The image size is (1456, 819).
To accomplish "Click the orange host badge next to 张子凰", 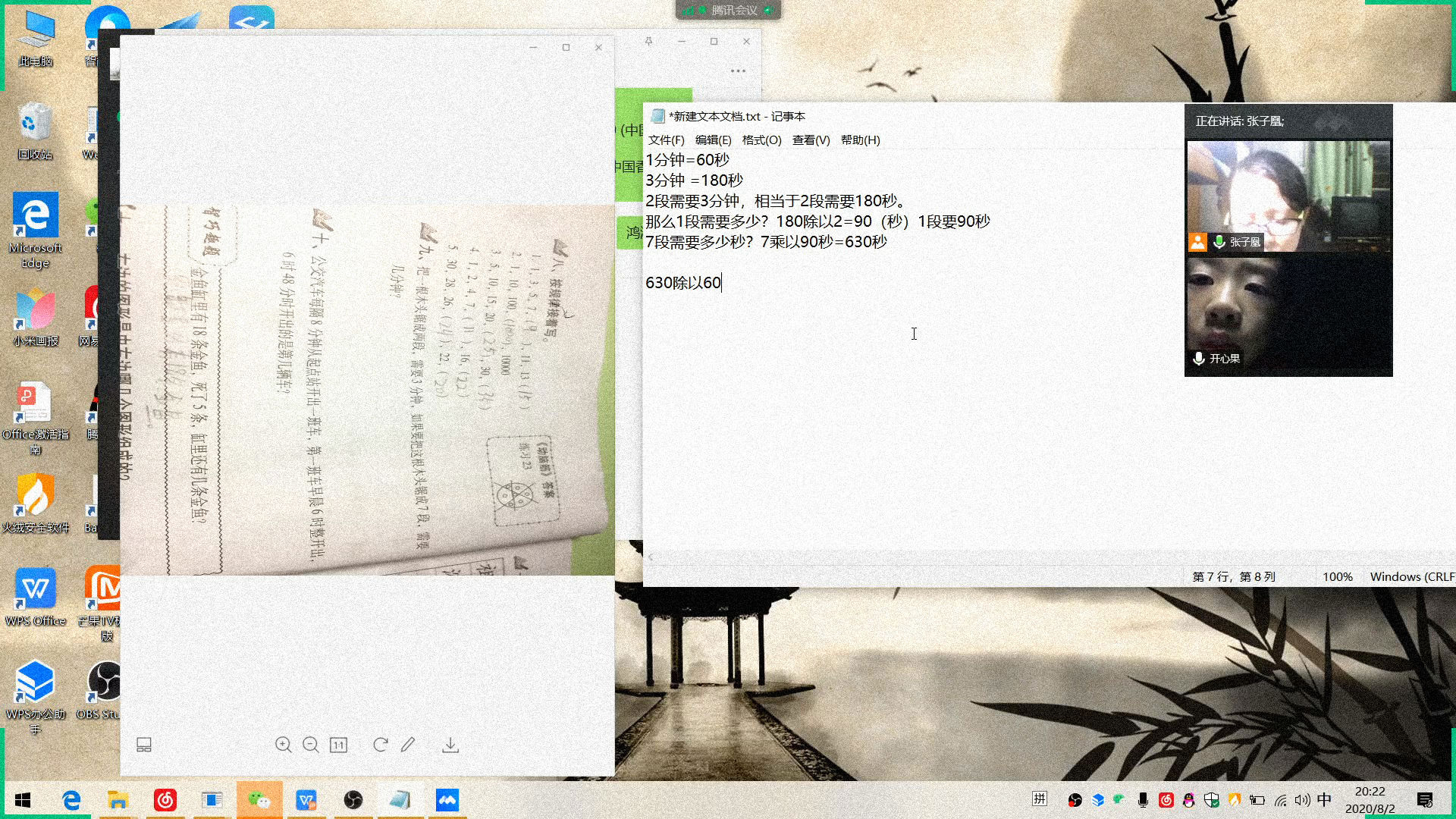I will tap(1198, 242).
